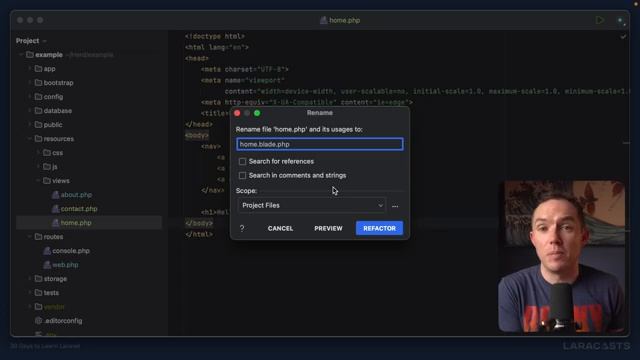Viewport: 640px width, 360px height.
Task: Click the contact.php file icon
Action: [x=56, y=209]
